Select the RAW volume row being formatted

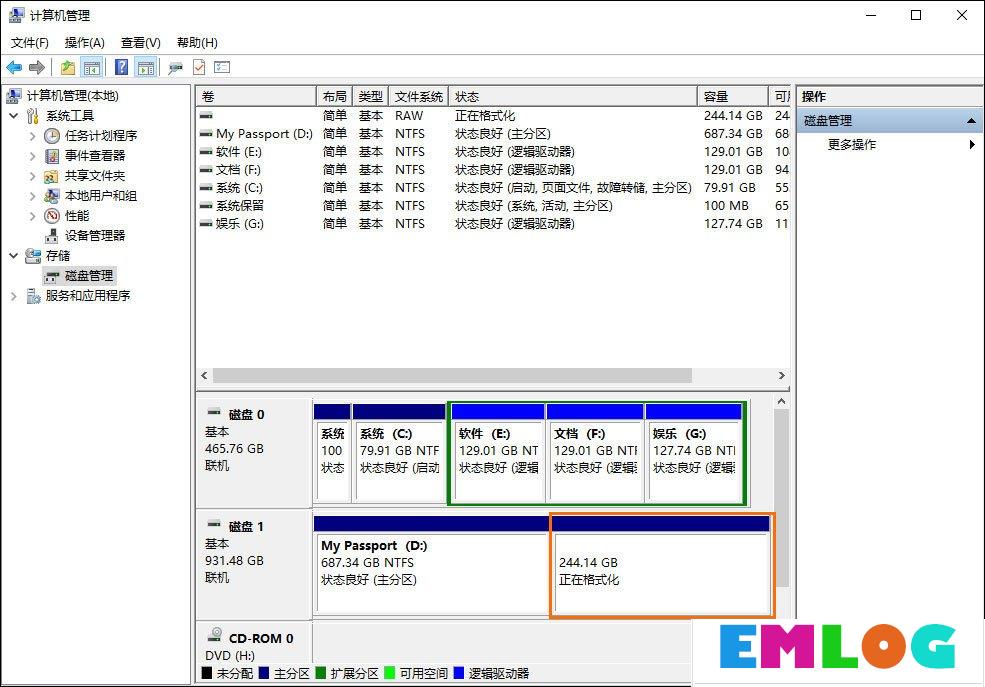coord(493,116)
